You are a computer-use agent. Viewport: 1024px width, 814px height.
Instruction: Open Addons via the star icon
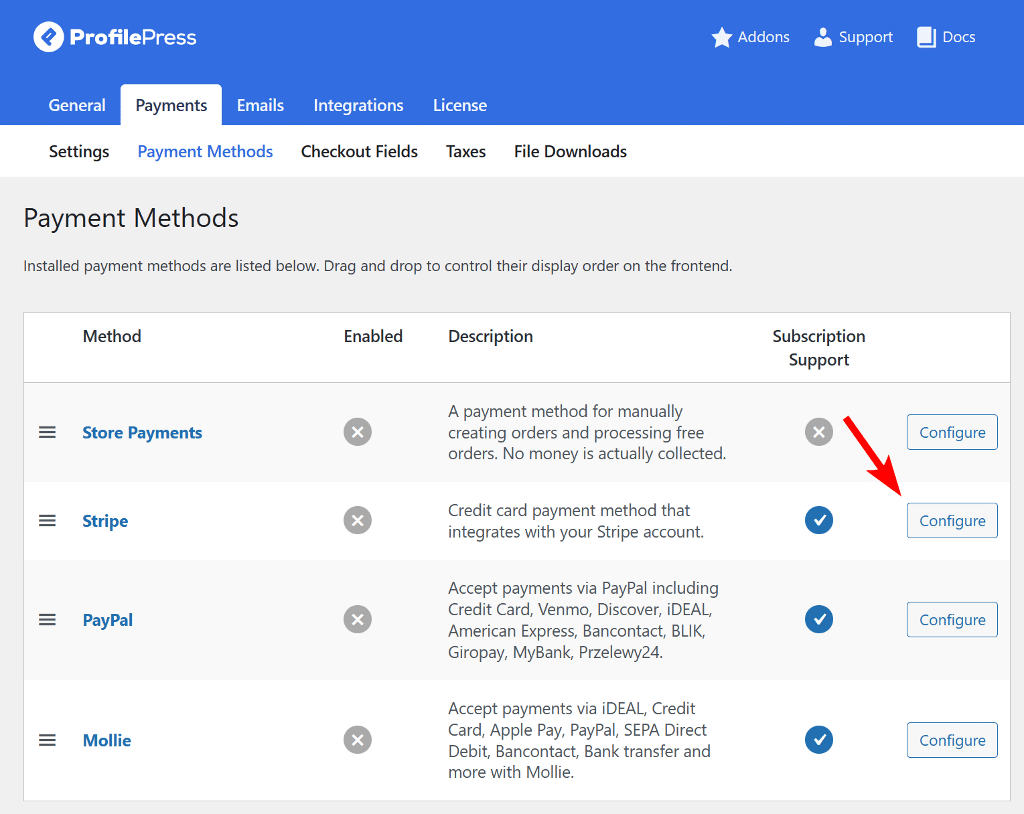coord(722,38)
